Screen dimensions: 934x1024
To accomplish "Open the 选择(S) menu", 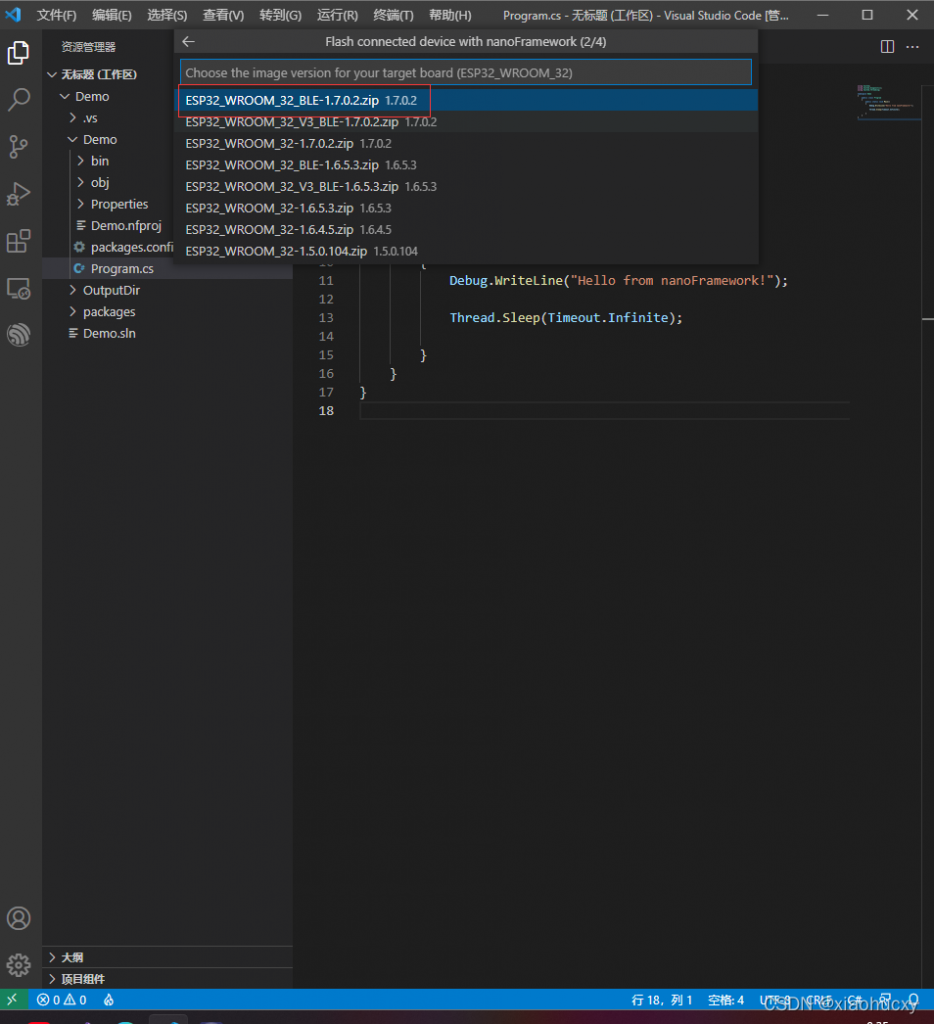I will click(167, 15).
